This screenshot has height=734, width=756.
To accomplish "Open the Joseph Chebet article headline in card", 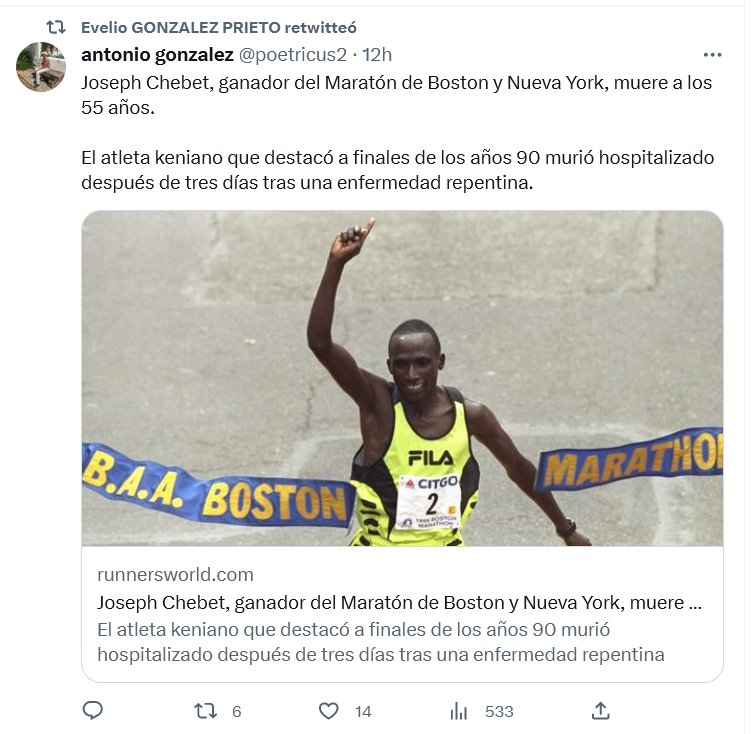I will click(x=399, y=602).
